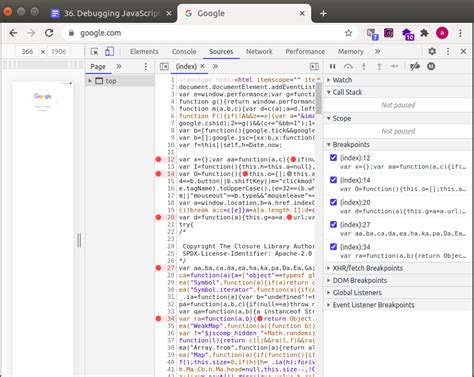Click the code editor vertical scrollbar

coord(319,99)
